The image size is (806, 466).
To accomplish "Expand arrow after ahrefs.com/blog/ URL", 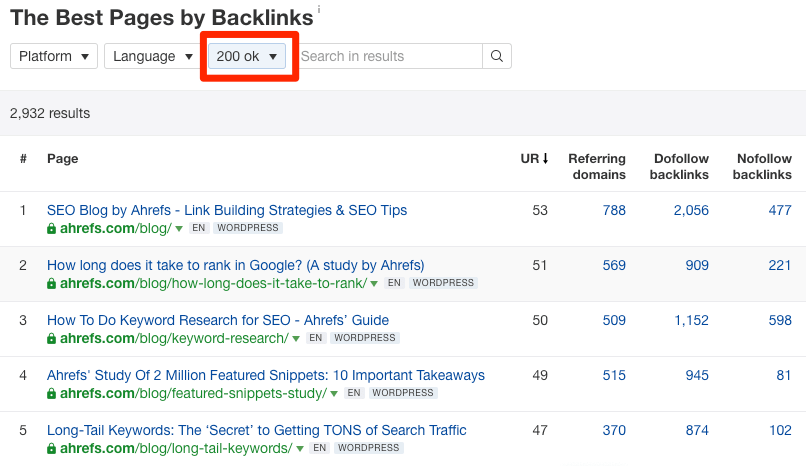I will point(179,229).
